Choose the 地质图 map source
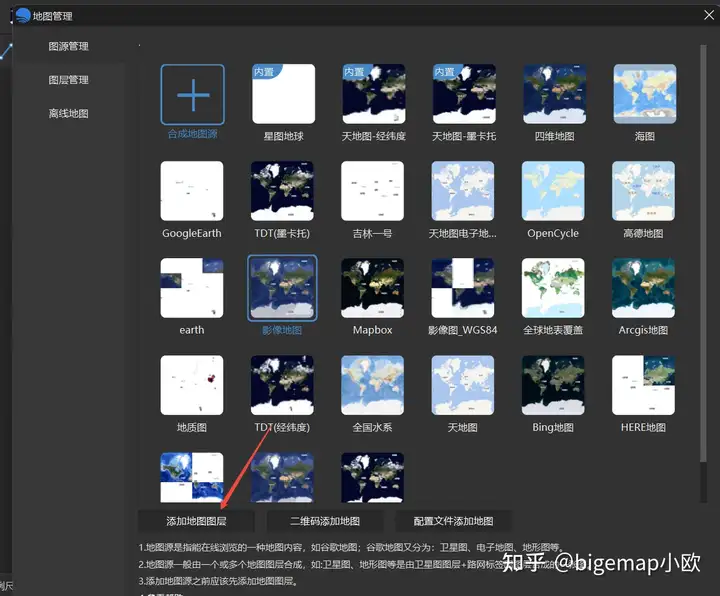Viewport: 720px width, 596px height. [192, 385]
